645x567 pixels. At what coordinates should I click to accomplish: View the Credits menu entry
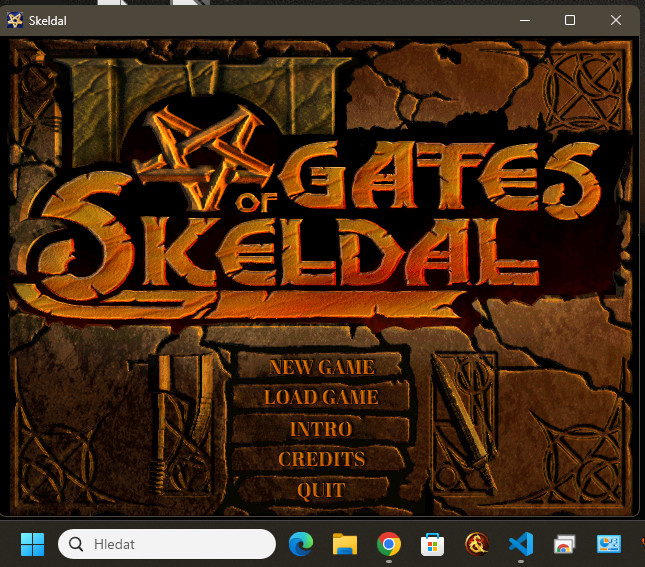coord(321,459)
